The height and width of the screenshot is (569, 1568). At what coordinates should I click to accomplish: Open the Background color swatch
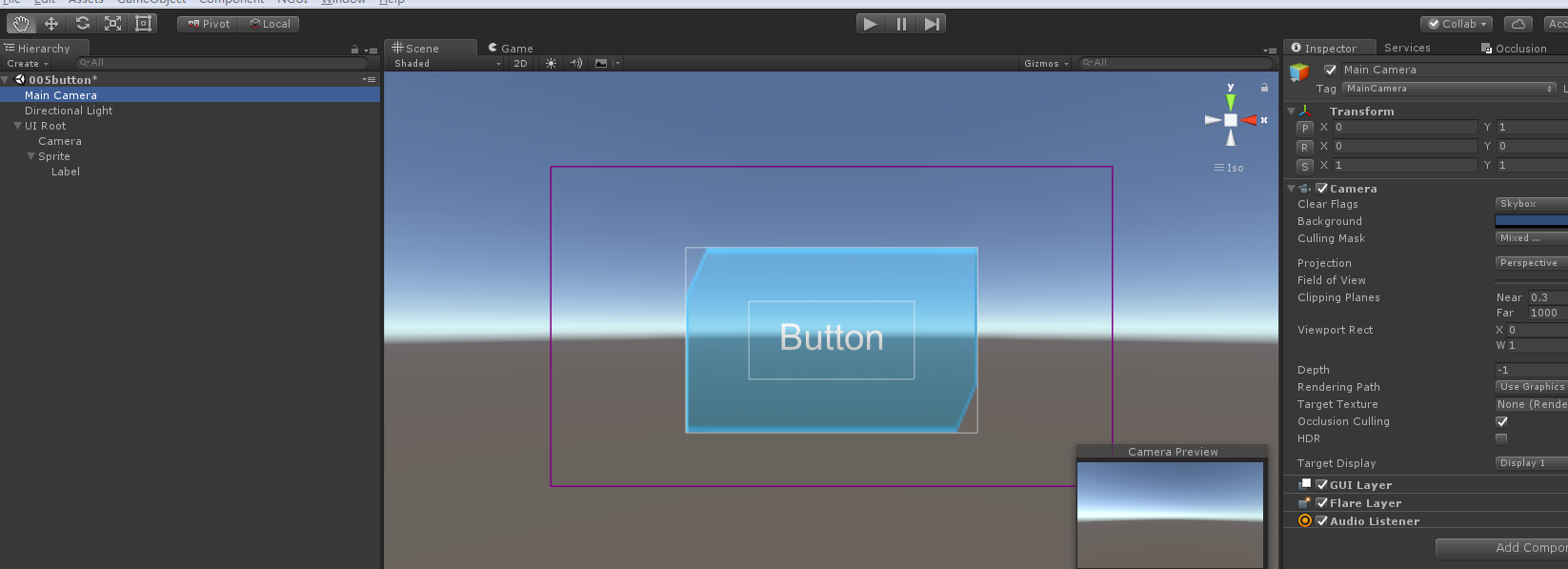pos(1531,221)
